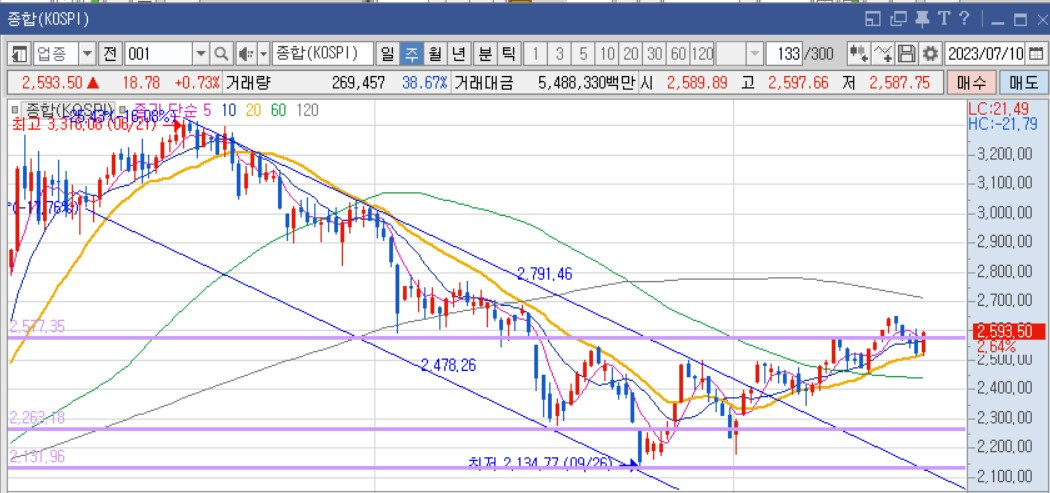1050x493 pixels.
Task: Select the 60 interval button
Action: tap(678, 54)
